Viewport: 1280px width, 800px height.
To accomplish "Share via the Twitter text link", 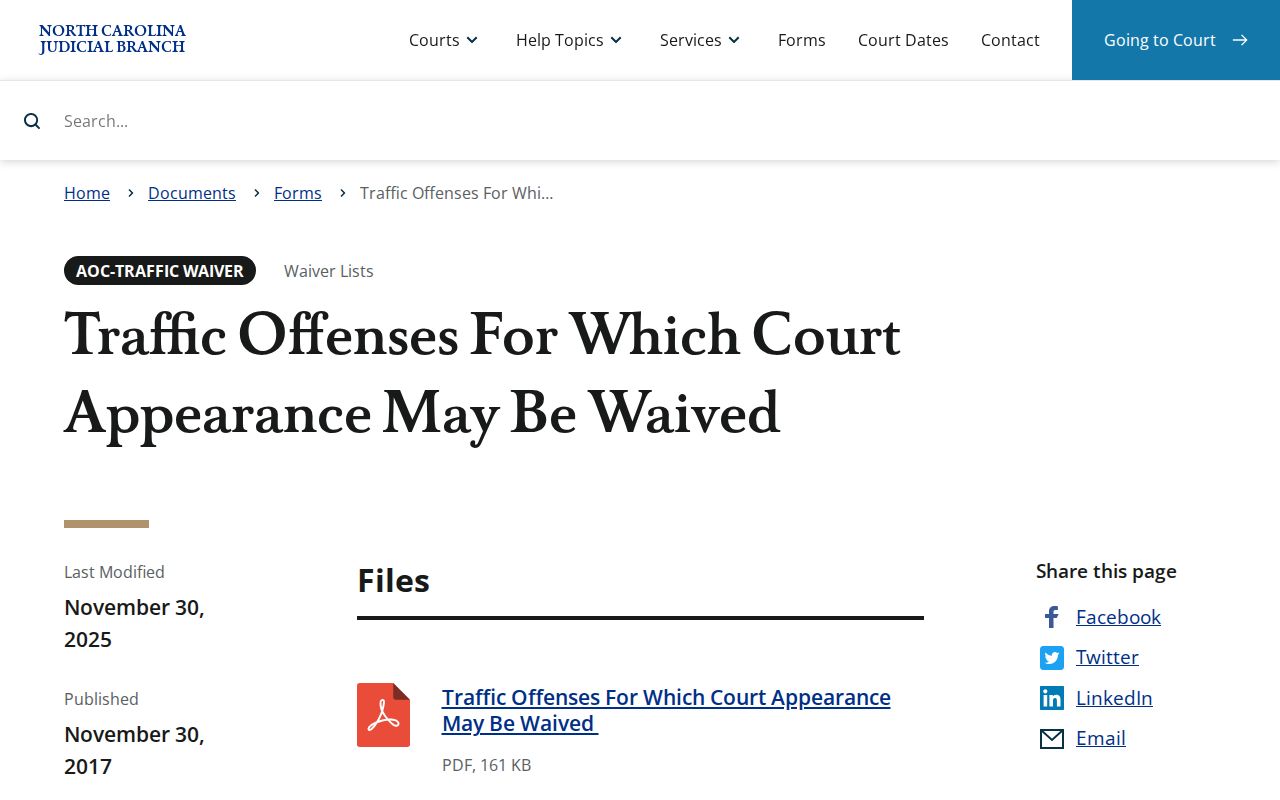I will [x=1107, y=657].
